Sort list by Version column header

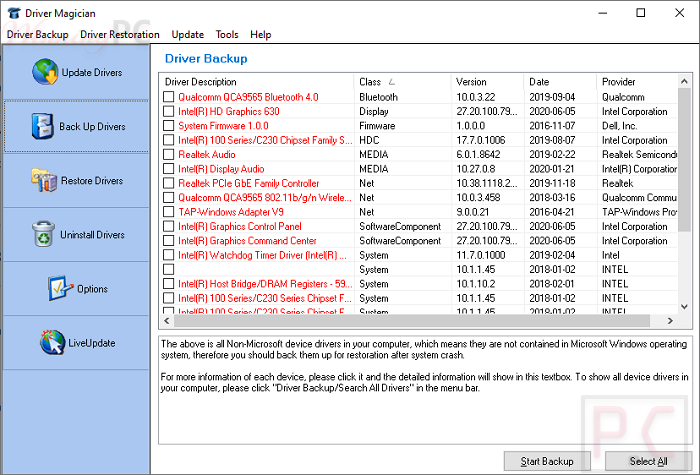[488, 82]
